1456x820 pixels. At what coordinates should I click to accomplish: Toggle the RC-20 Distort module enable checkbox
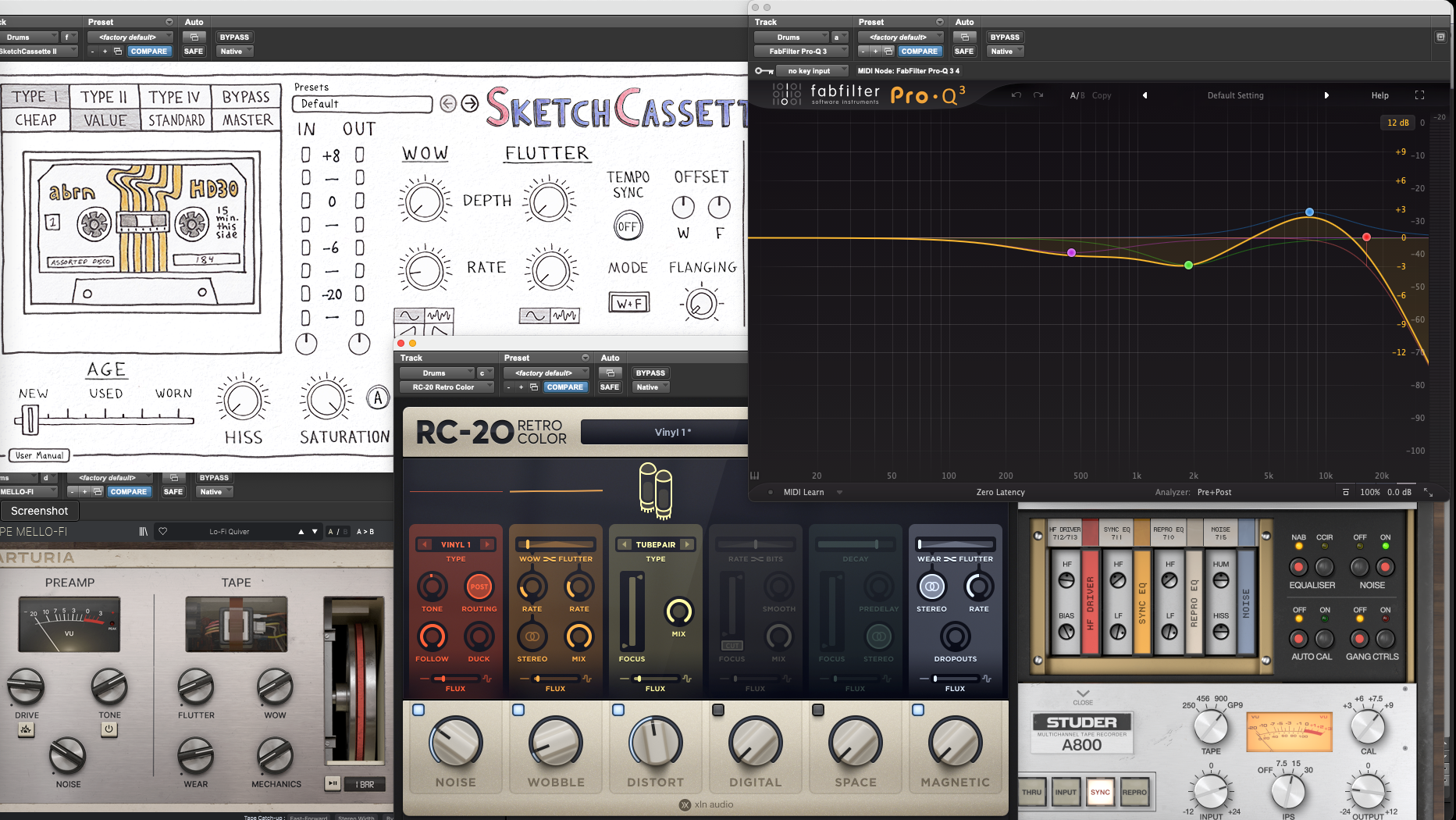(x=618, y=710)
